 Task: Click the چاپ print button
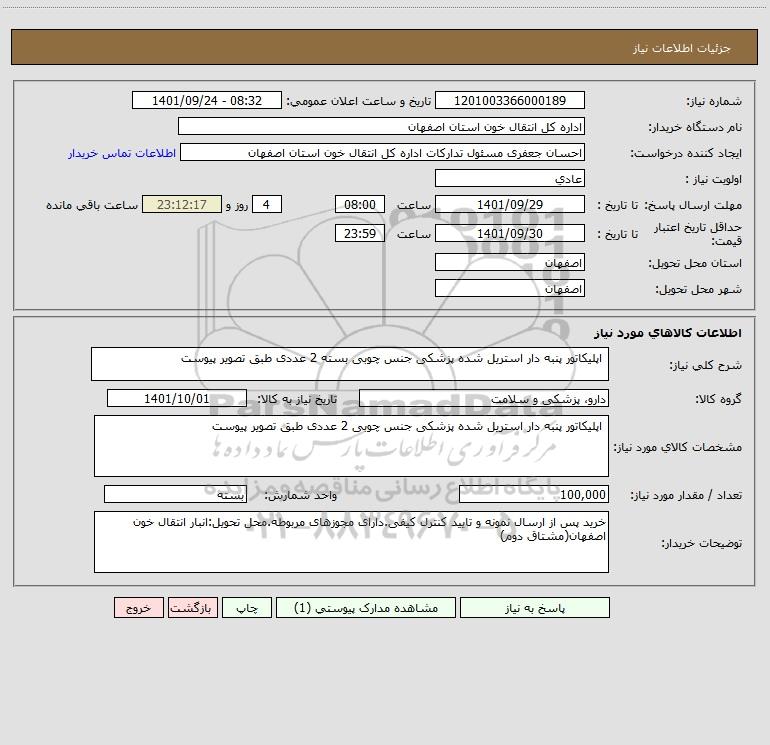[247, 608]
